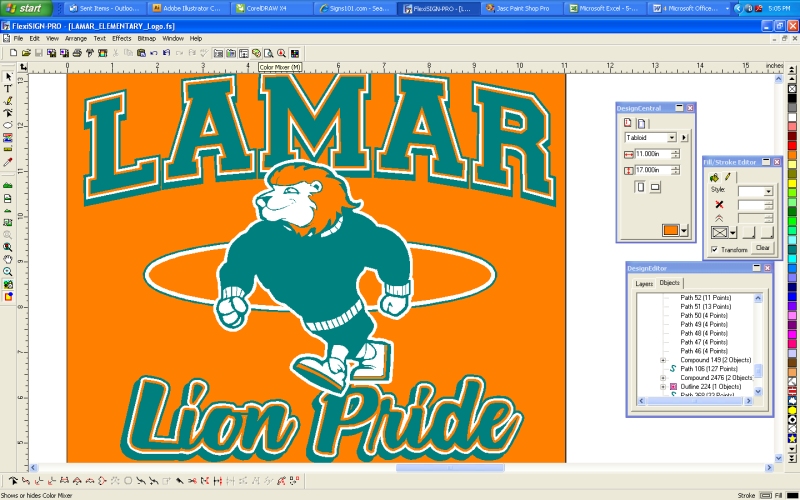This screenshot has width=800, height=500.
Task: Click the Open file folder icon
Action: click(26, 53)
